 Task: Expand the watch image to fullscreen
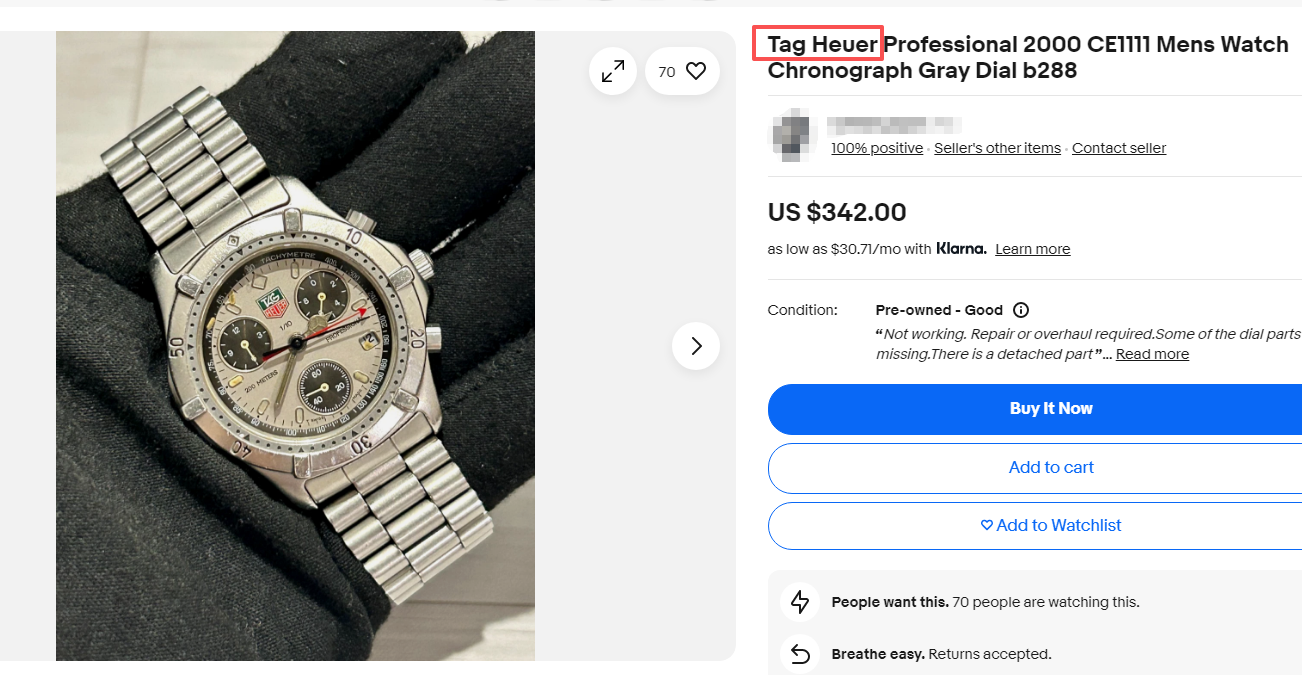(x=613, y=71)
